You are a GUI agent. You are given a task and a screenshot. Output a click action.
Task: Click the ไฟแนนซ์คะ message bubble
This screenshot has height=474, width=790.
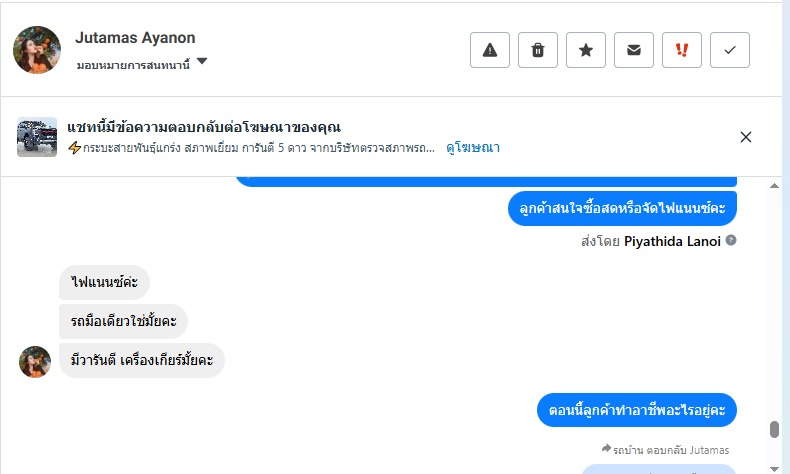click(x=104, y=283)
